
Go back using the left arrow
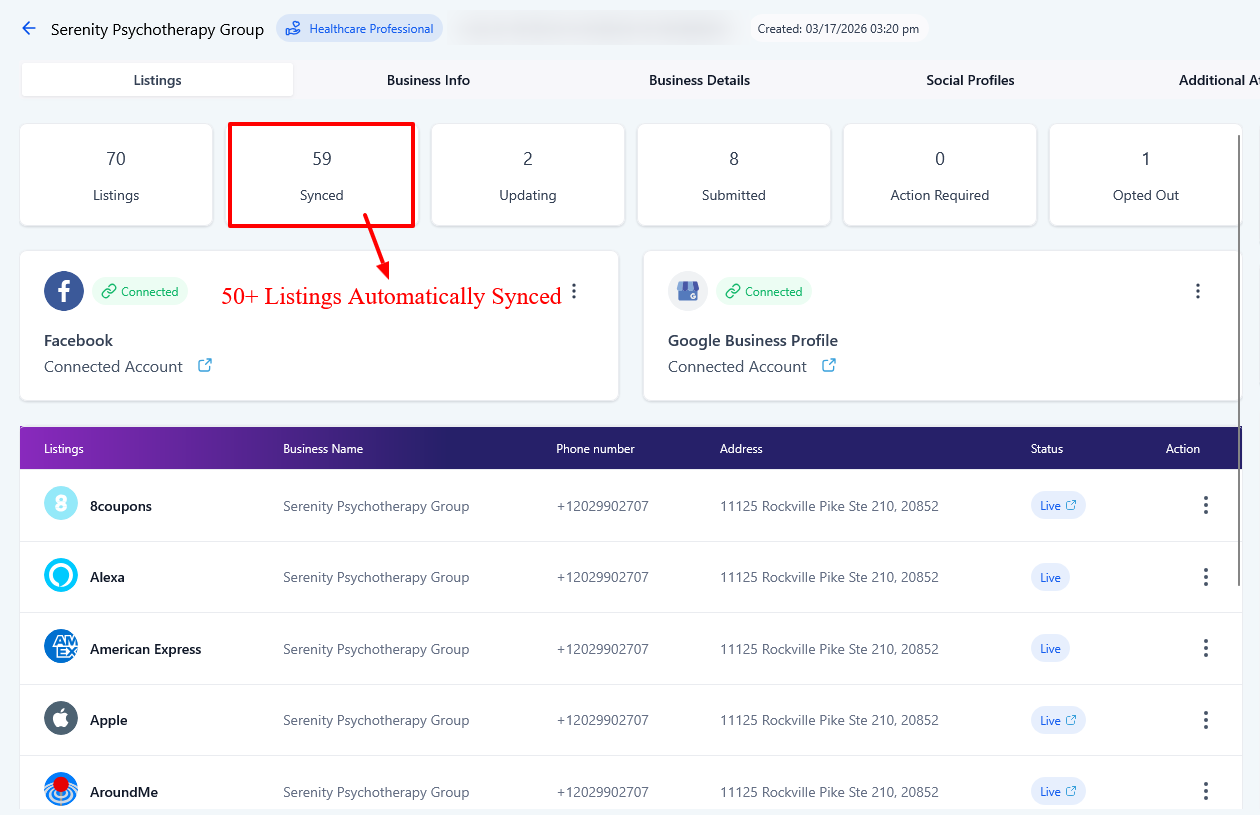[x=28, y=29]
